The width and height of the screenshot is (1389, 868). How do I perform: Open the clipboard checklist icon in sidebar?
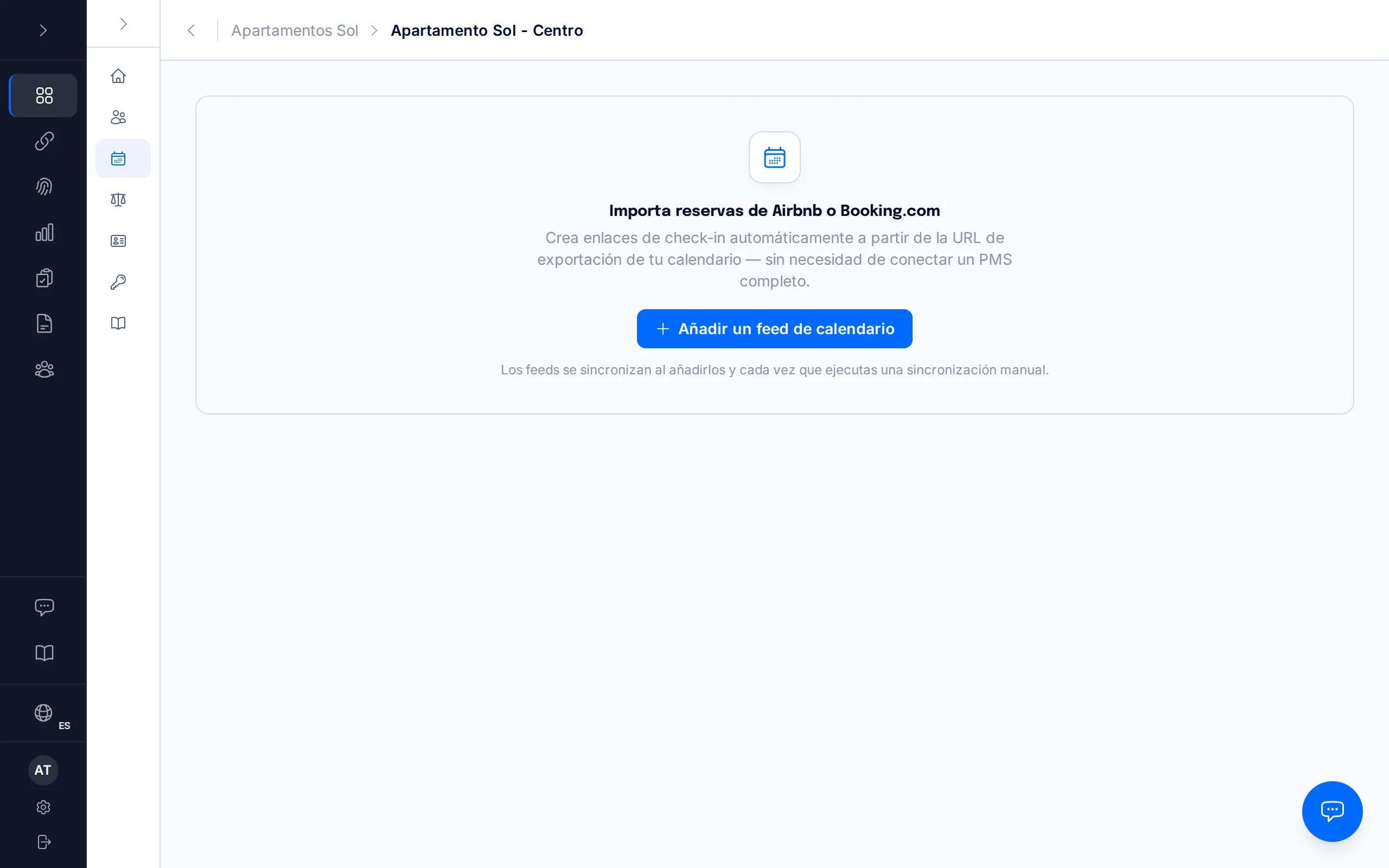click(43, 278)
